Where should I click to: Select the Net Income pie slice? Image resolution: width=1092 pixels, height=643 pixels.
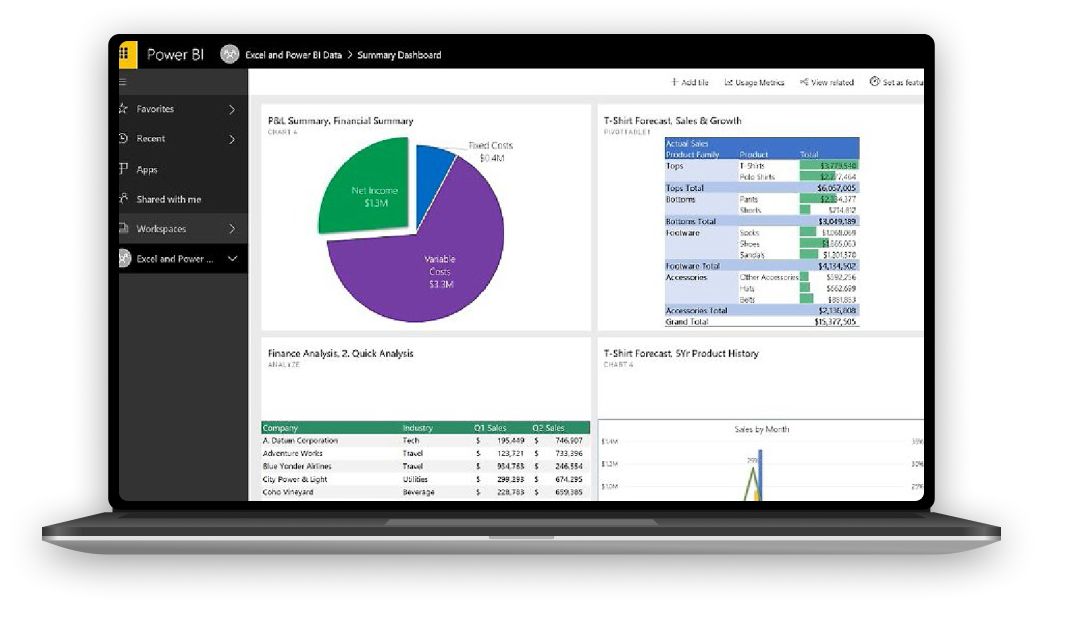(x=364, y=185)
